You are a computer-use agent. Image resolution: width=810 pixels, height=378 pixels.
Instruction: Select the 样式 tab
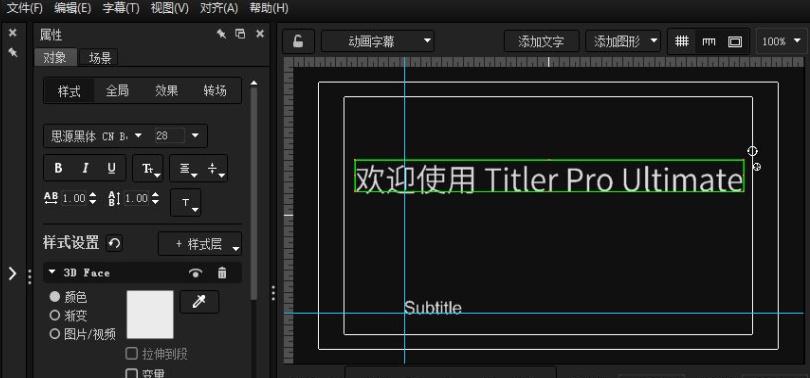(69, 91)
